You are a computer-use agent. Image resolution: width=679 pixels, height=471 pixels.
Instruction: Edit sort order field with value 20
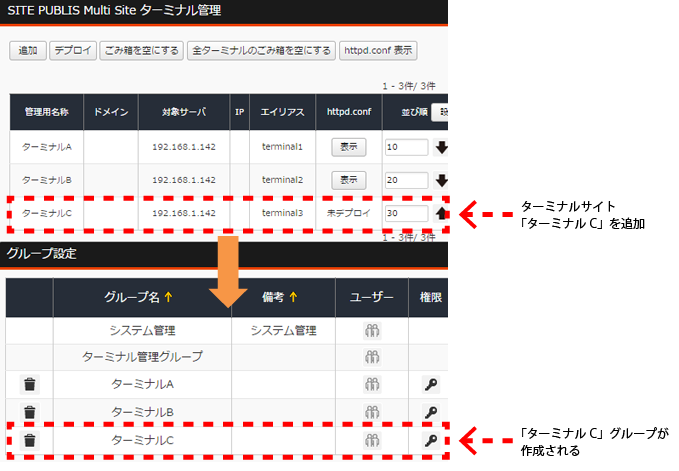(407, 180)
